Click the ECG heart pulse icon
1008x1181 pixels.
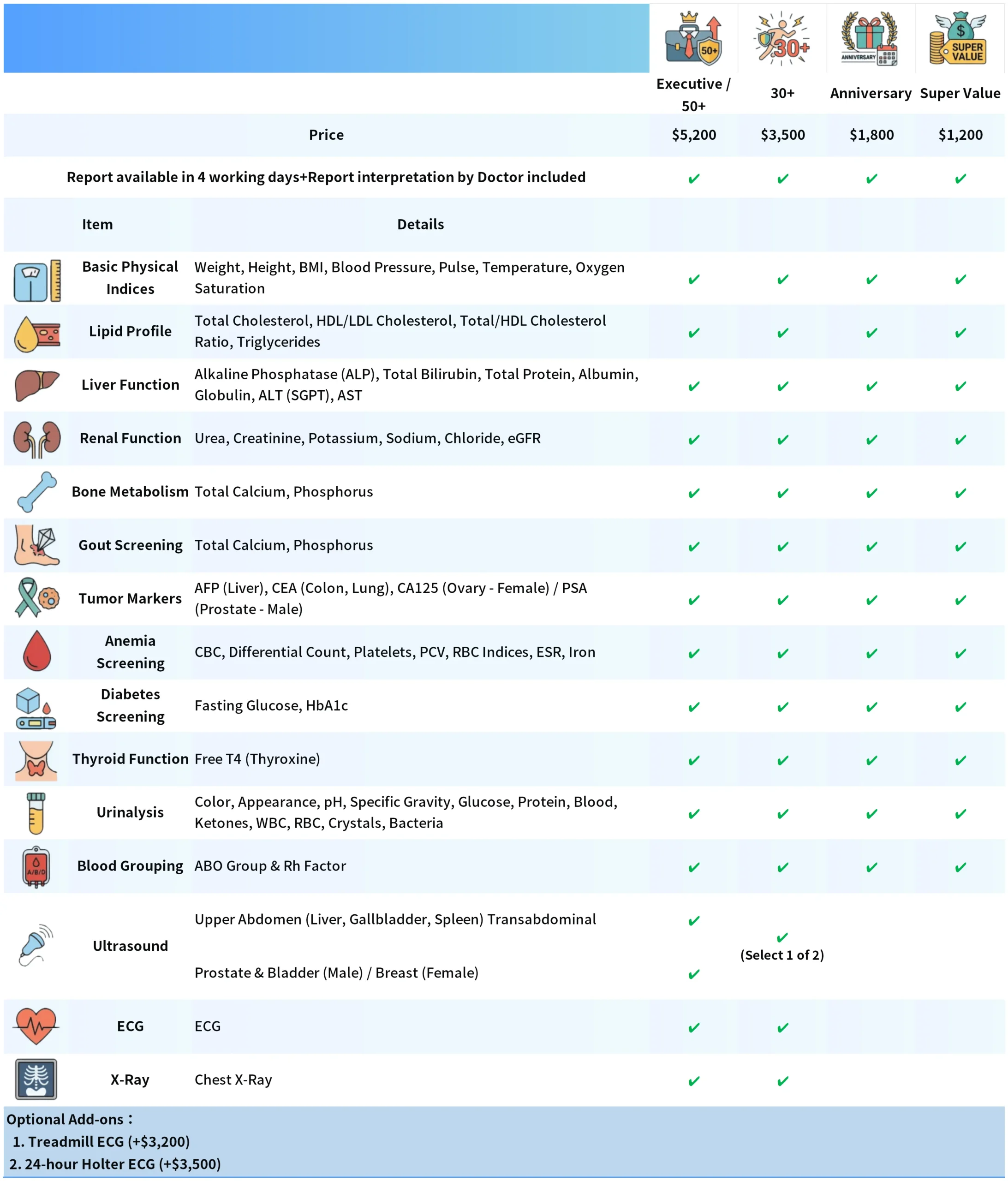pos(36,1026)
